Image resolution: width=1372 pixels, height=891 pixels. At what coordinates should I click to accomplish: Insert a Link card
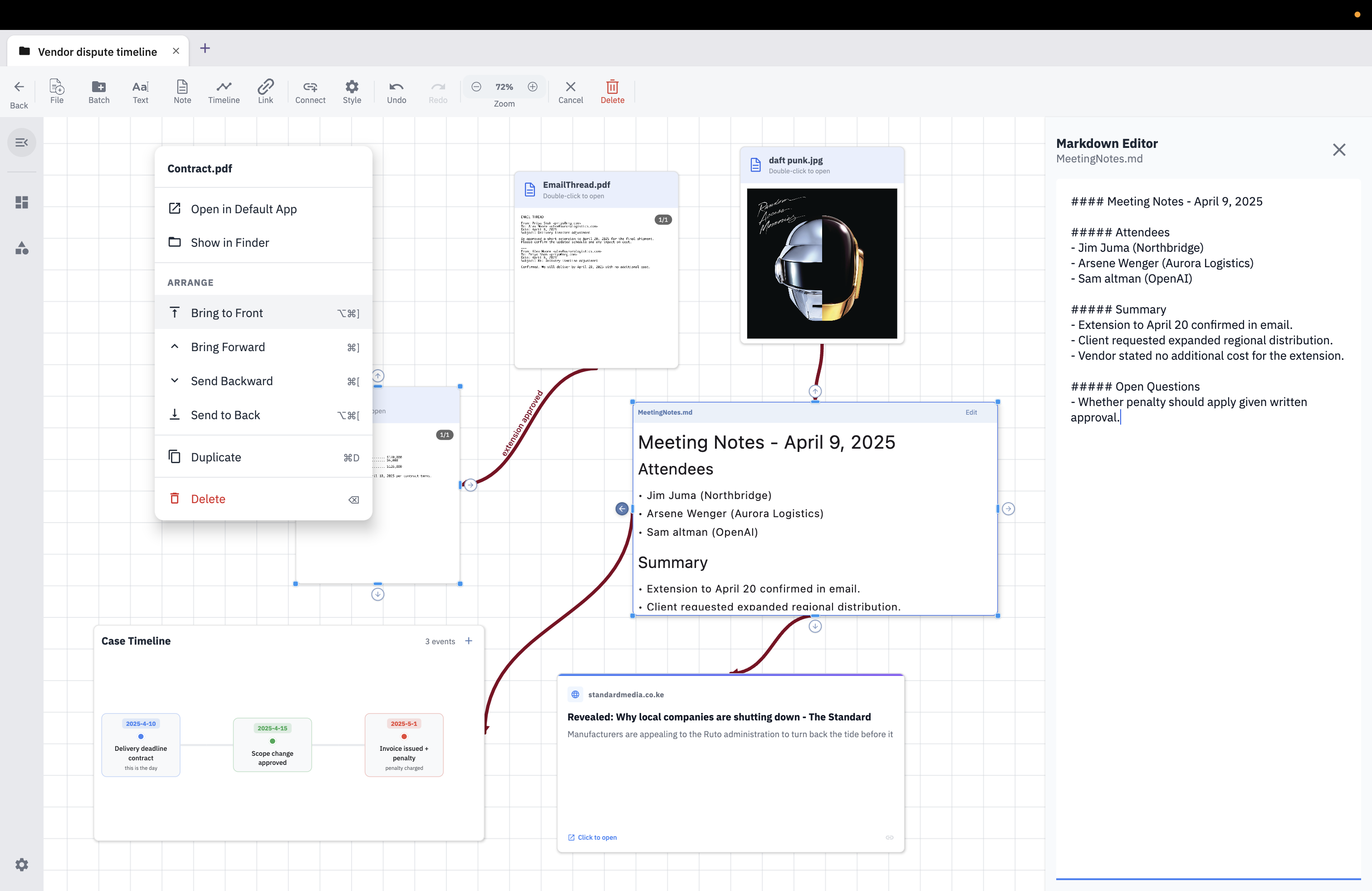coord(265,91)
